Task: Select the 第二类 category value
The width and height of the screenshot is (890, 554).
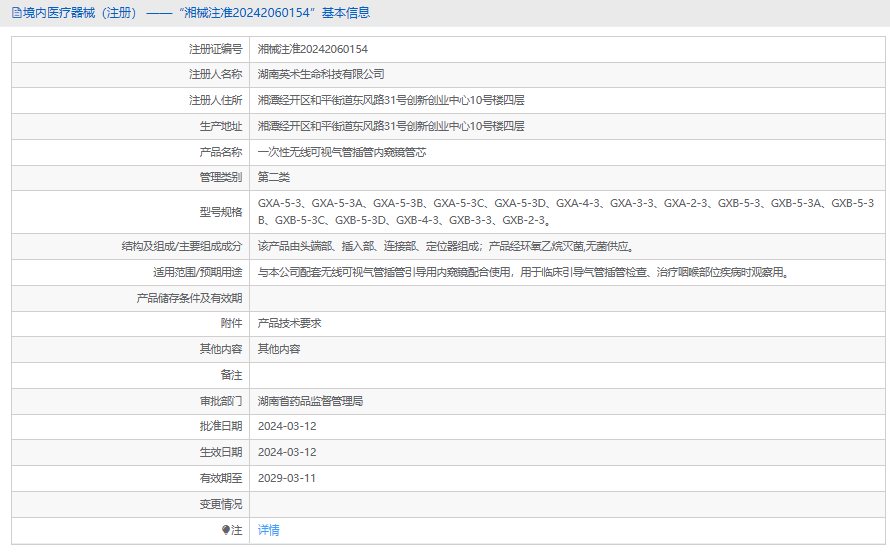Action: 274,177
